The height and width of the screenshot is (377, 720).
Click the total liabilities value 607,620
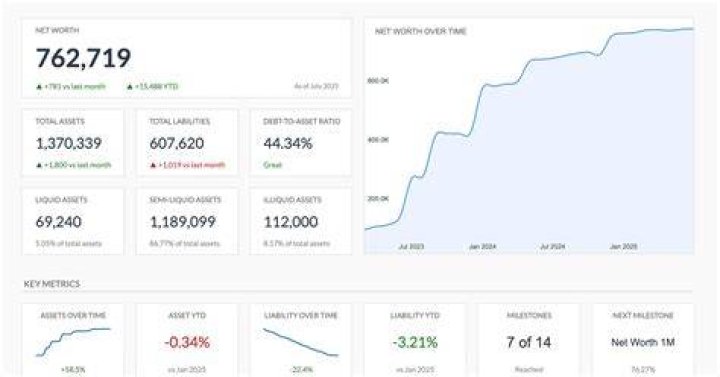pyautogui.click(x=177, y=143)
